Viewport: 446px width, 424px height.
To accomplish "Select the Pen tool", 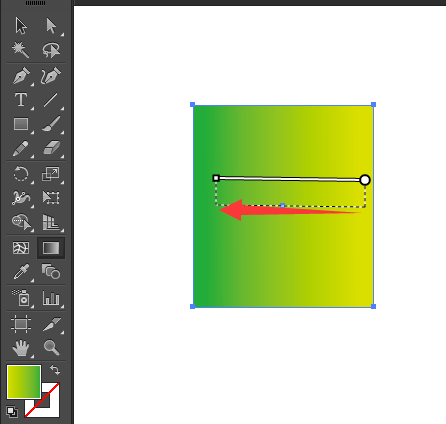I will (21, 76).
